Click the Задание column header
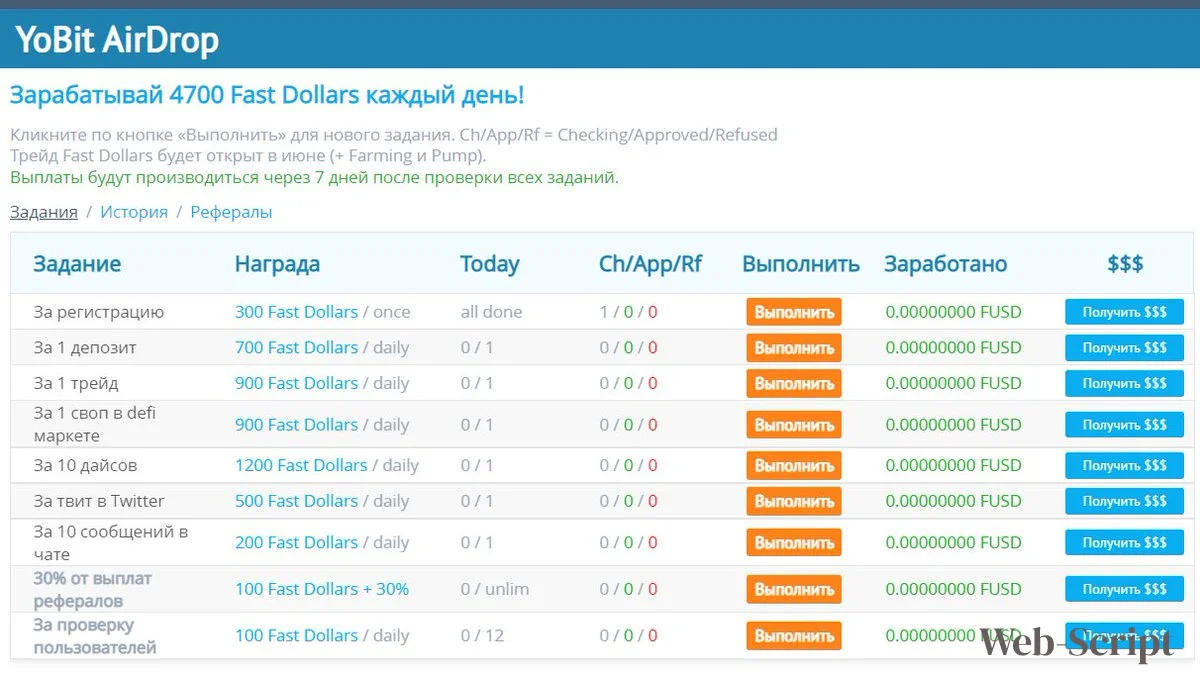Image resolution: width=1200 pixels, height=676 pixels. tap(77, 264)
